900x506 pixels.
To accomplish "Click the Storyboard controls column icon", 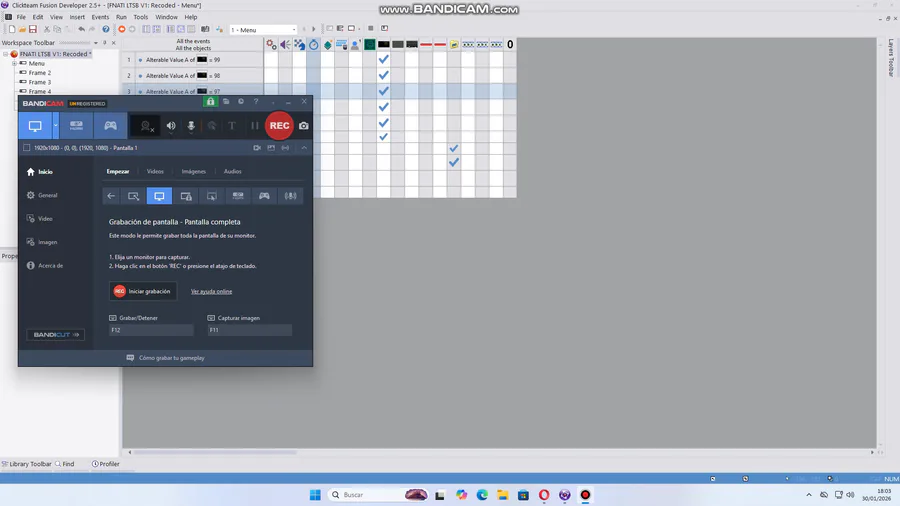I will pyautogui.click(x=299, y=45).
